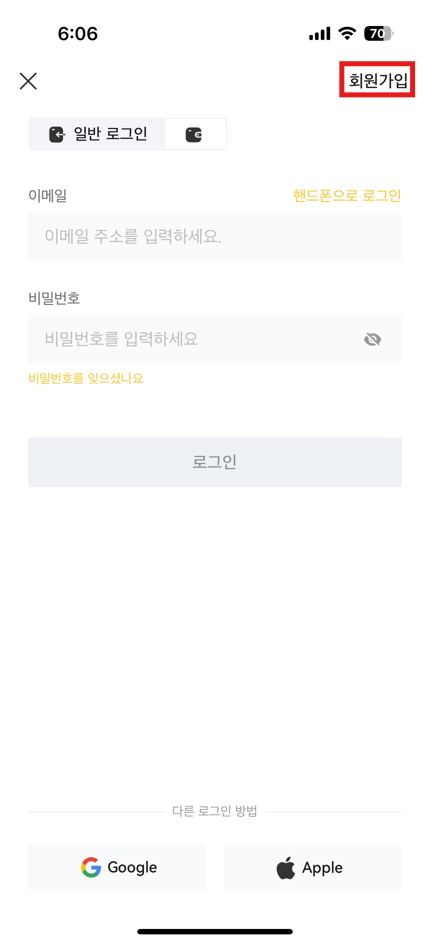Tap the 로그인 button
427x940 pixels.
(x=215, y=462)
